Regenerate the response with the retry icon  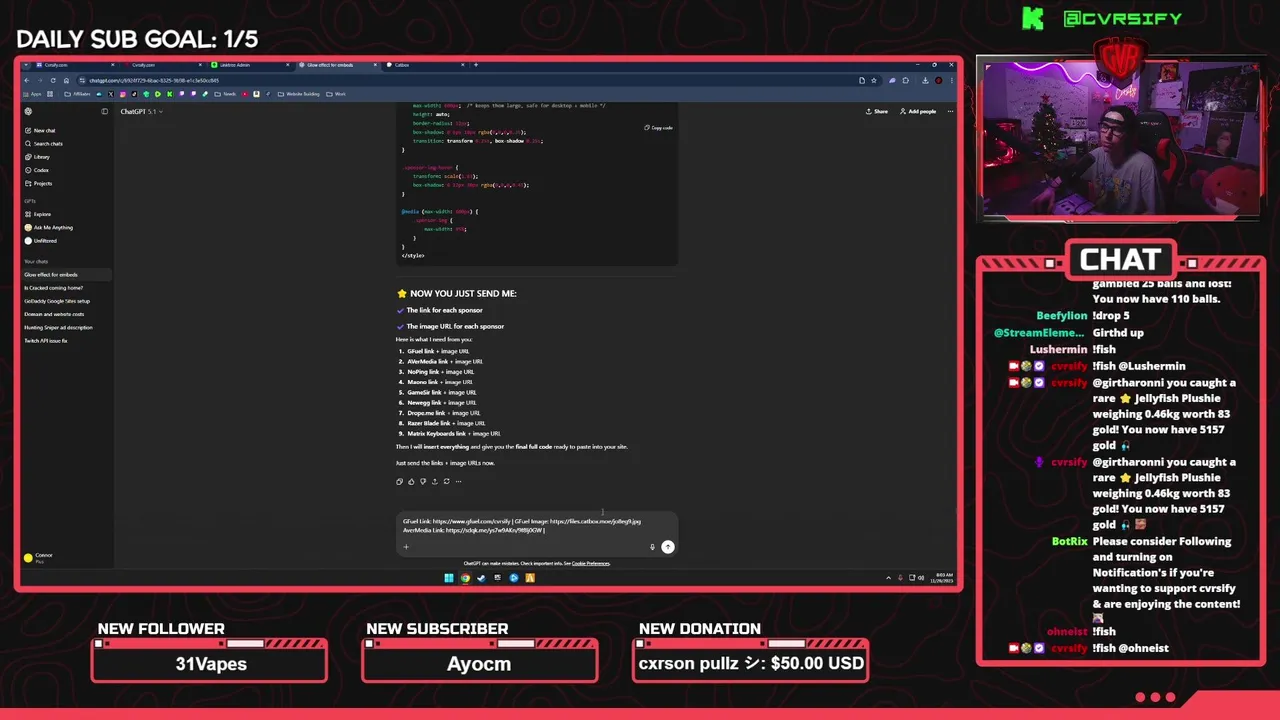pyautogui.click(x=447, y=481)
